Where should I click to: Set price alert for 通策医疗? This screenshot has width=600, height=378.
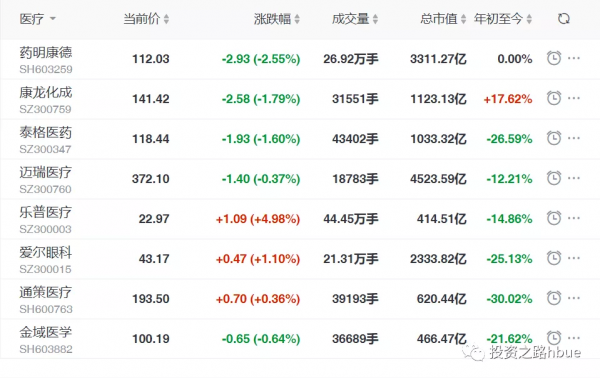[554, 298]
